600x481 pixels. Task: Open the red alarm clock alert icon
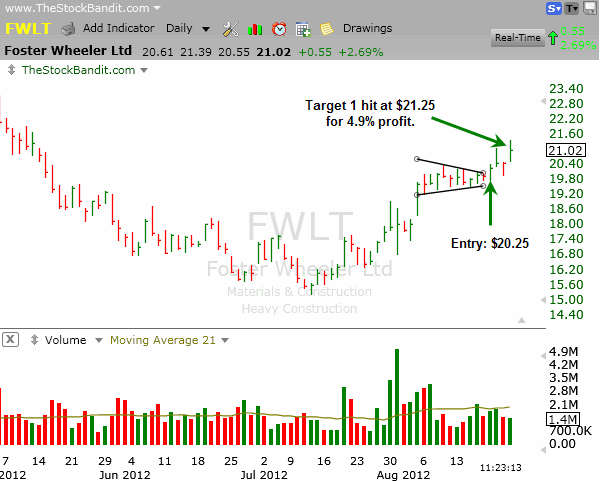click(279, 29)
